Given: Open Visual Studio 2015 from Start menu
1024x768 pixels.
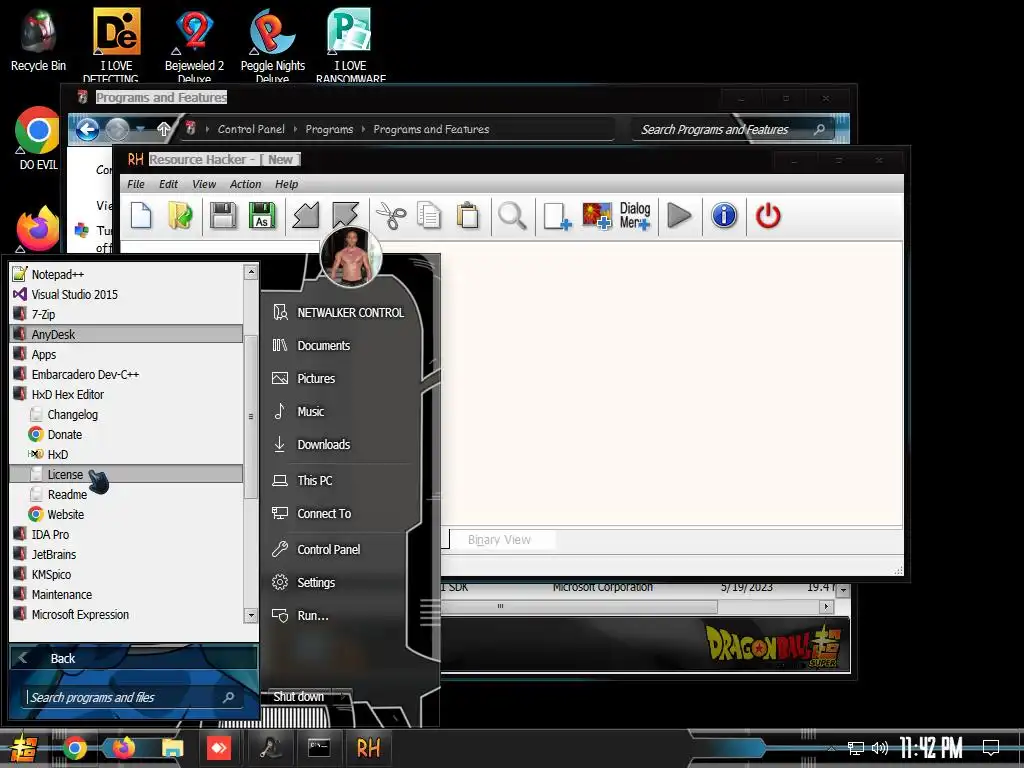Looking at the screenshot, I should (x=127, y=295).
